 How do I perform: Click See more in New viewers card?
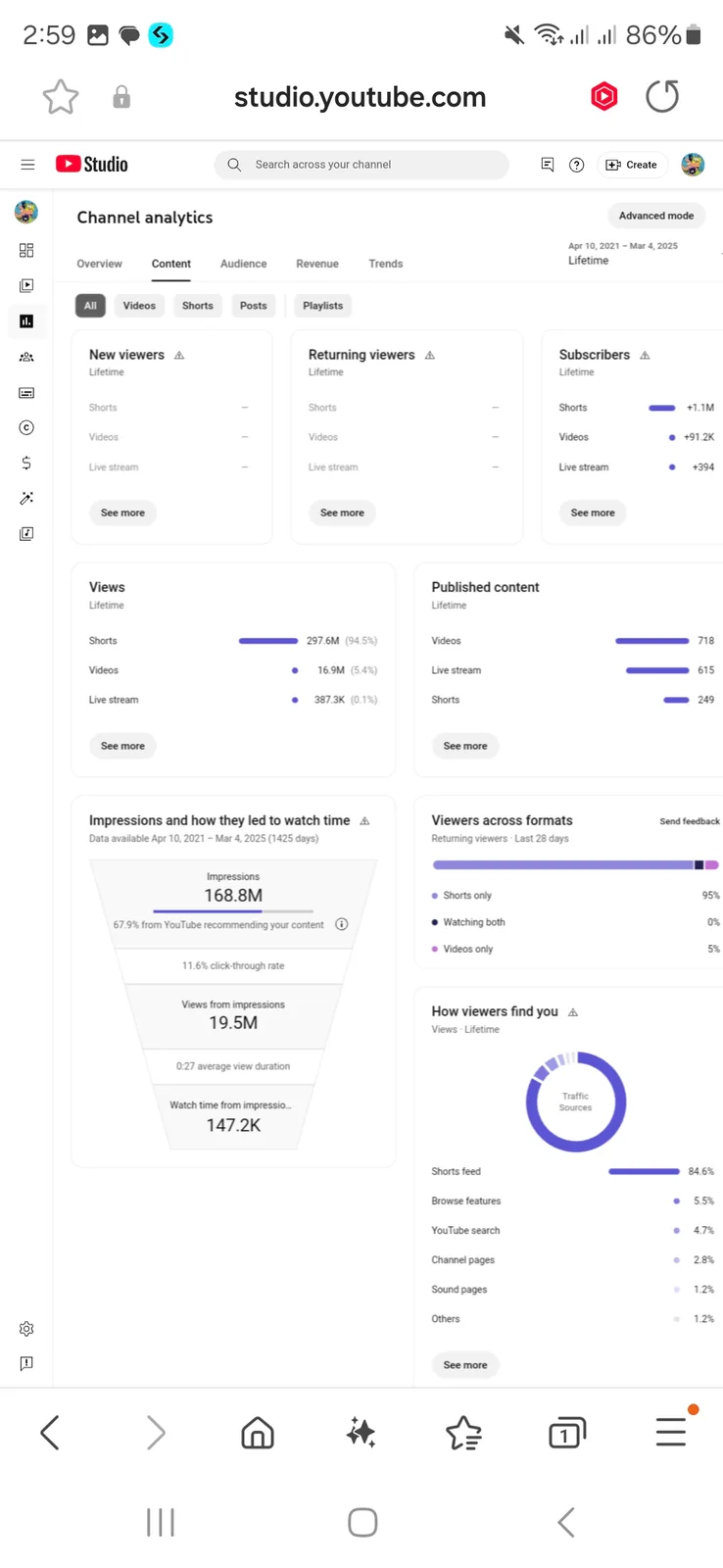pyautogui.click(x=122, y=513)
